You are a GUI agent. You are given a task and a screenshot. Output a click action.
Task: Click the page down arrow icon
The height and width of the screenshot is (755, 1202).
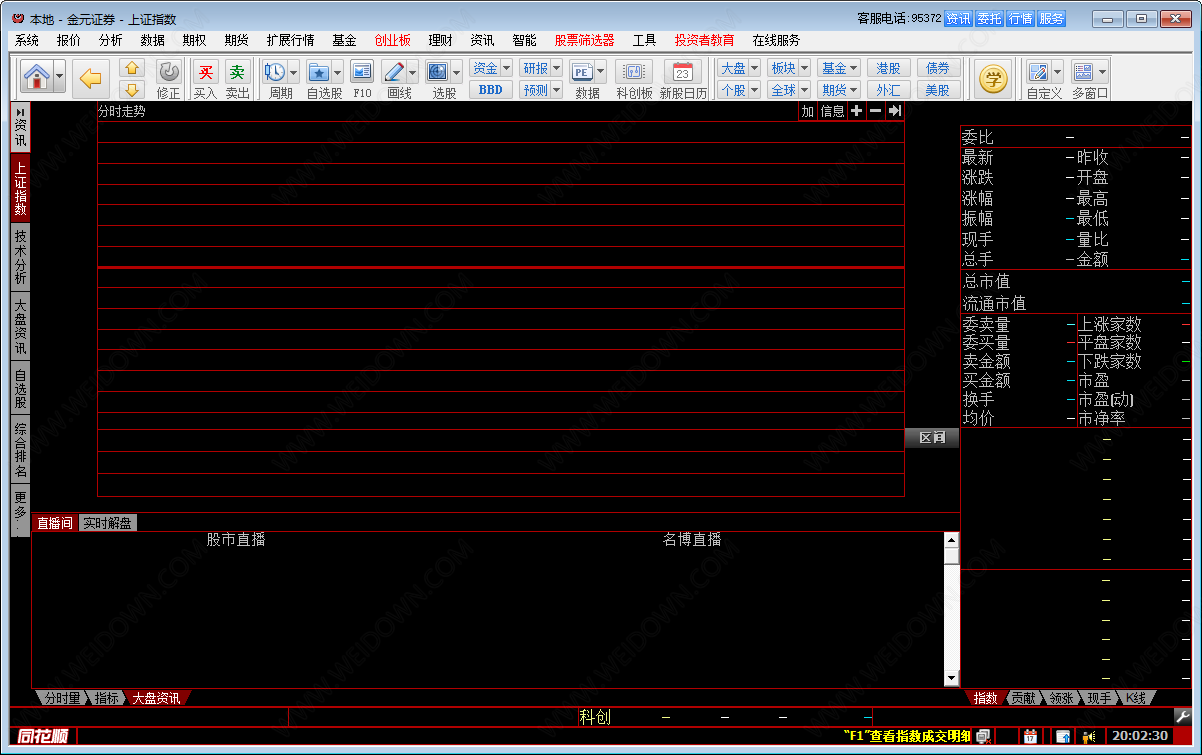(132, 89)
